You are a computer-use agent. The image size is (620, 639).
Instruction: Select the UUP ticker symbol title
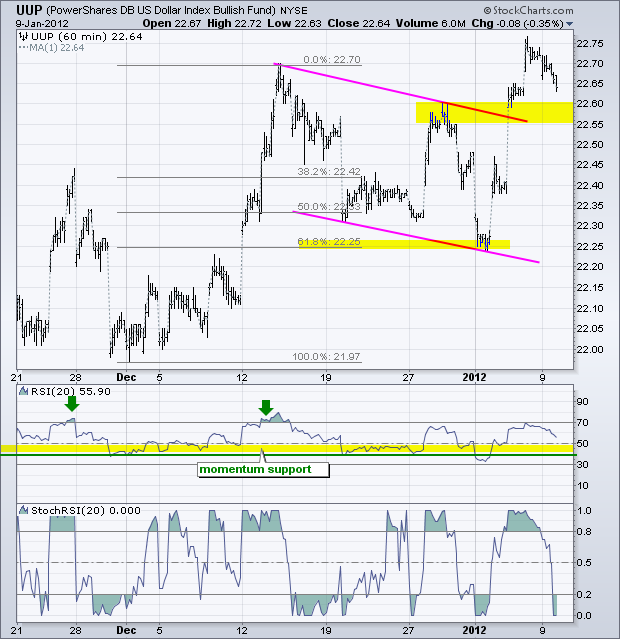click(29, 9)
